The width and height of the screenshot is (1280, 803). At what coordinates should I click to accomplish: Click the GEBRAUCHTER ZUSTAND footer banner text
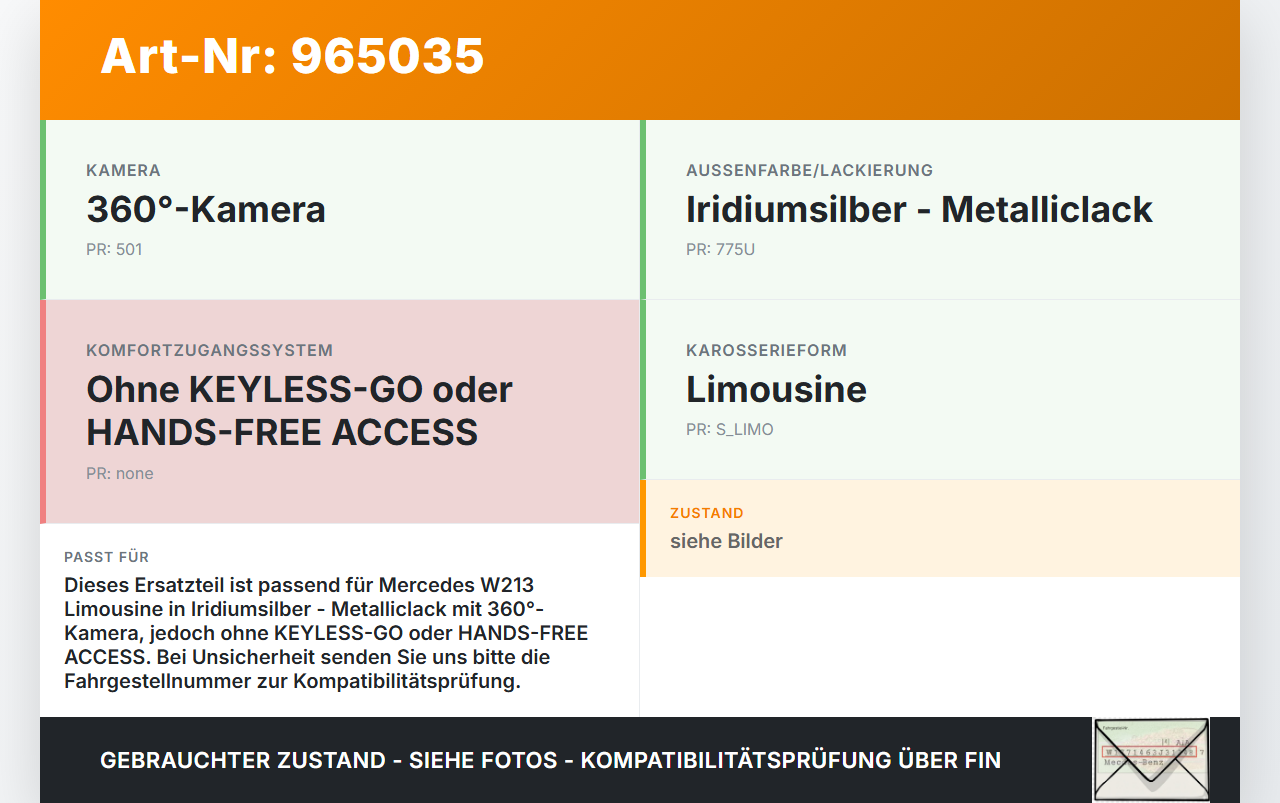(550, 760)
